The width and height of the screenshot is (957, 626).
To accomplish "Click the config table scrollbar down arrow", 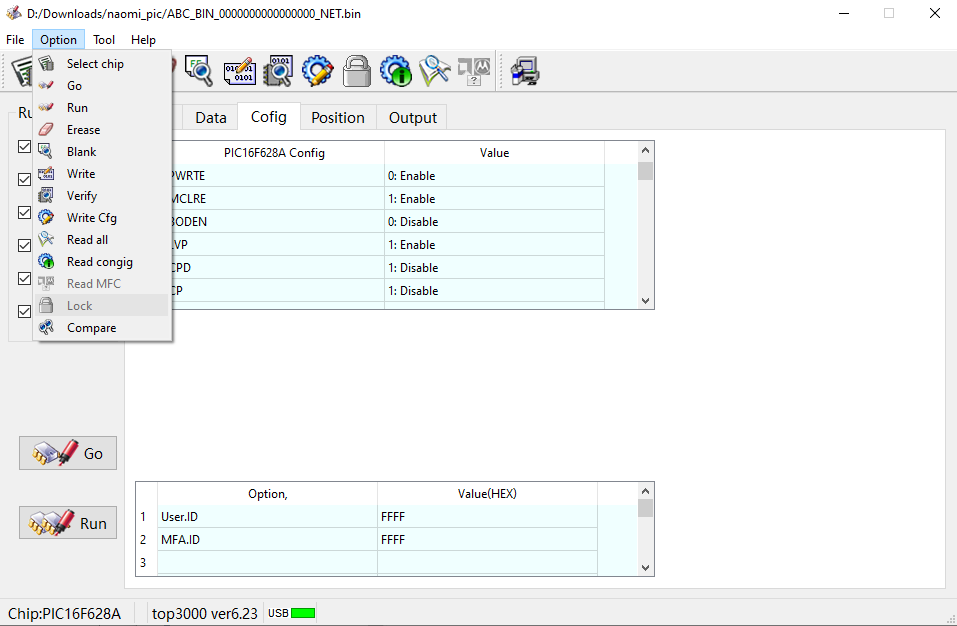I will tap(645, 301).
